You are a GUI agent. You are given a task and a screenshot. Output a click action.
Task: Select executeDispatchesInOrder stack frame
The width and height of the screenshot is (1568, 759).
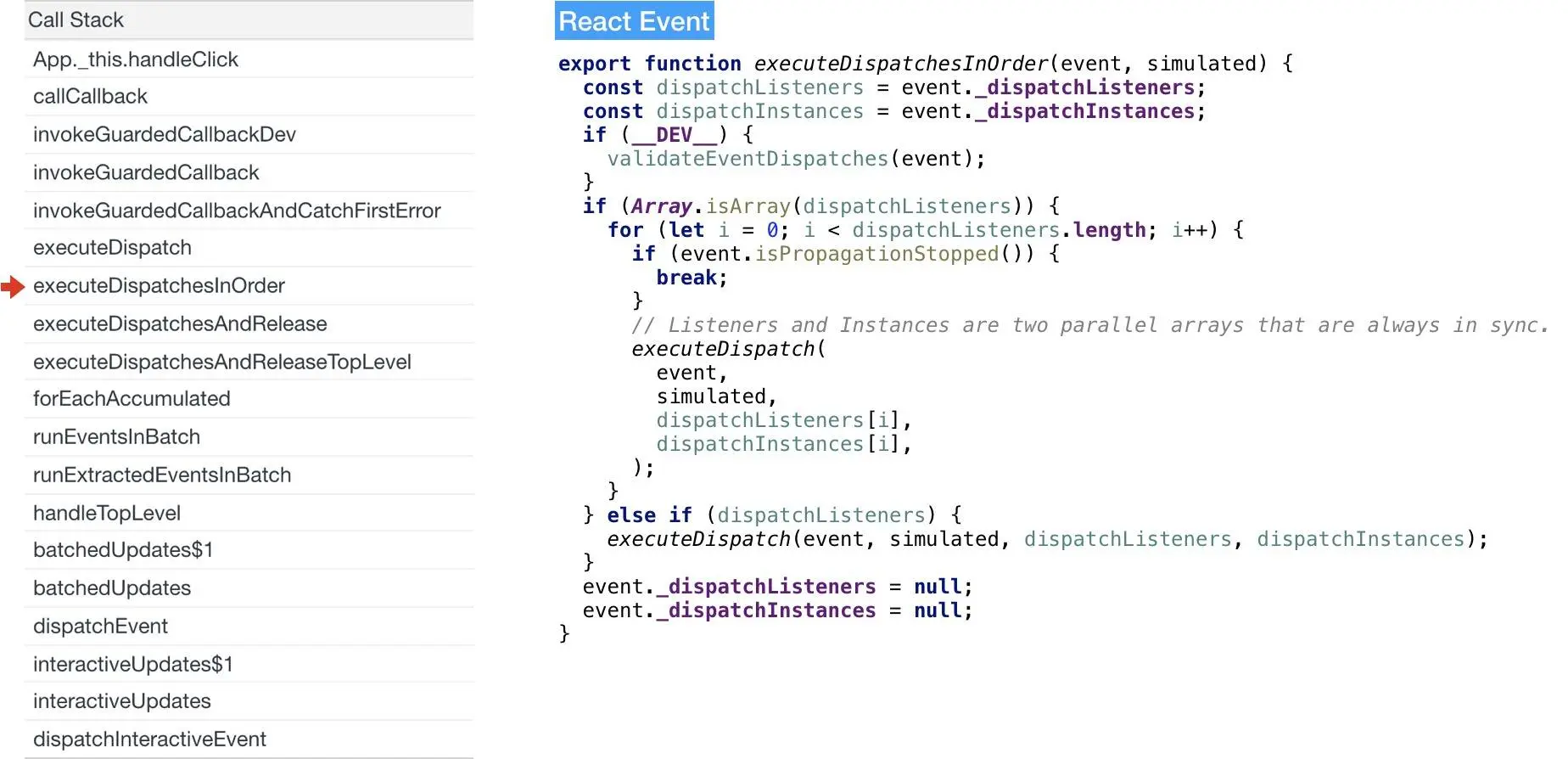coord(249,286)
